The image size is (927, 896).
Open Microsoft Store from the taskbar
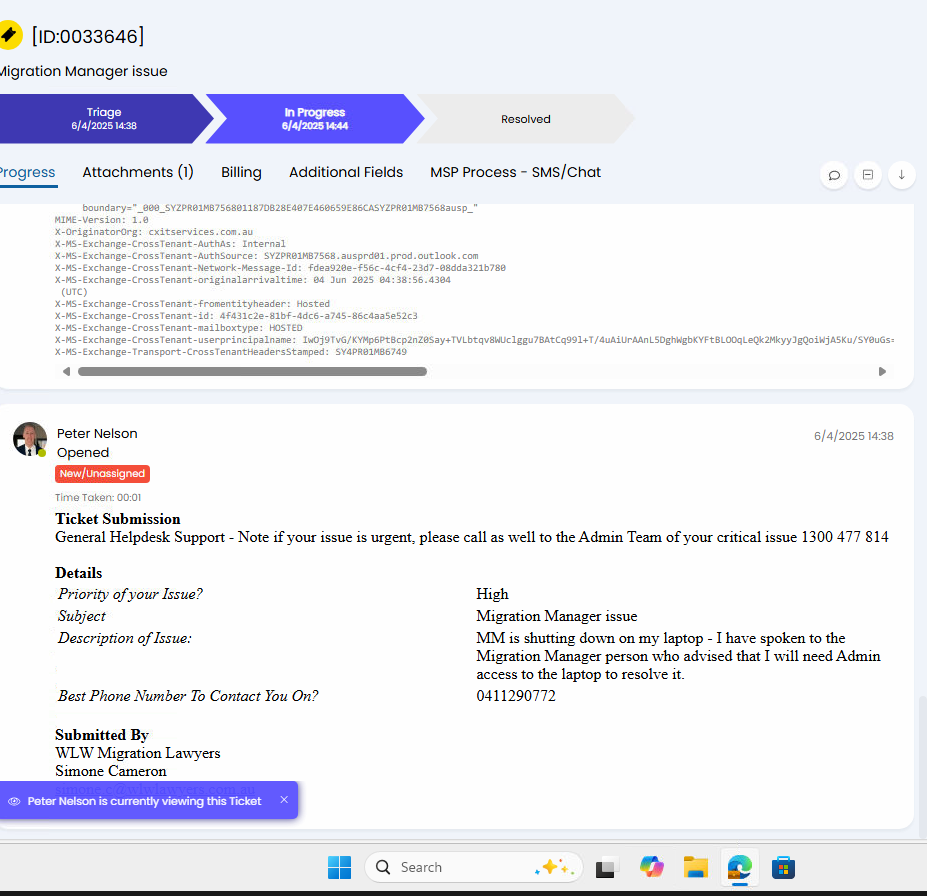(783, 868)
